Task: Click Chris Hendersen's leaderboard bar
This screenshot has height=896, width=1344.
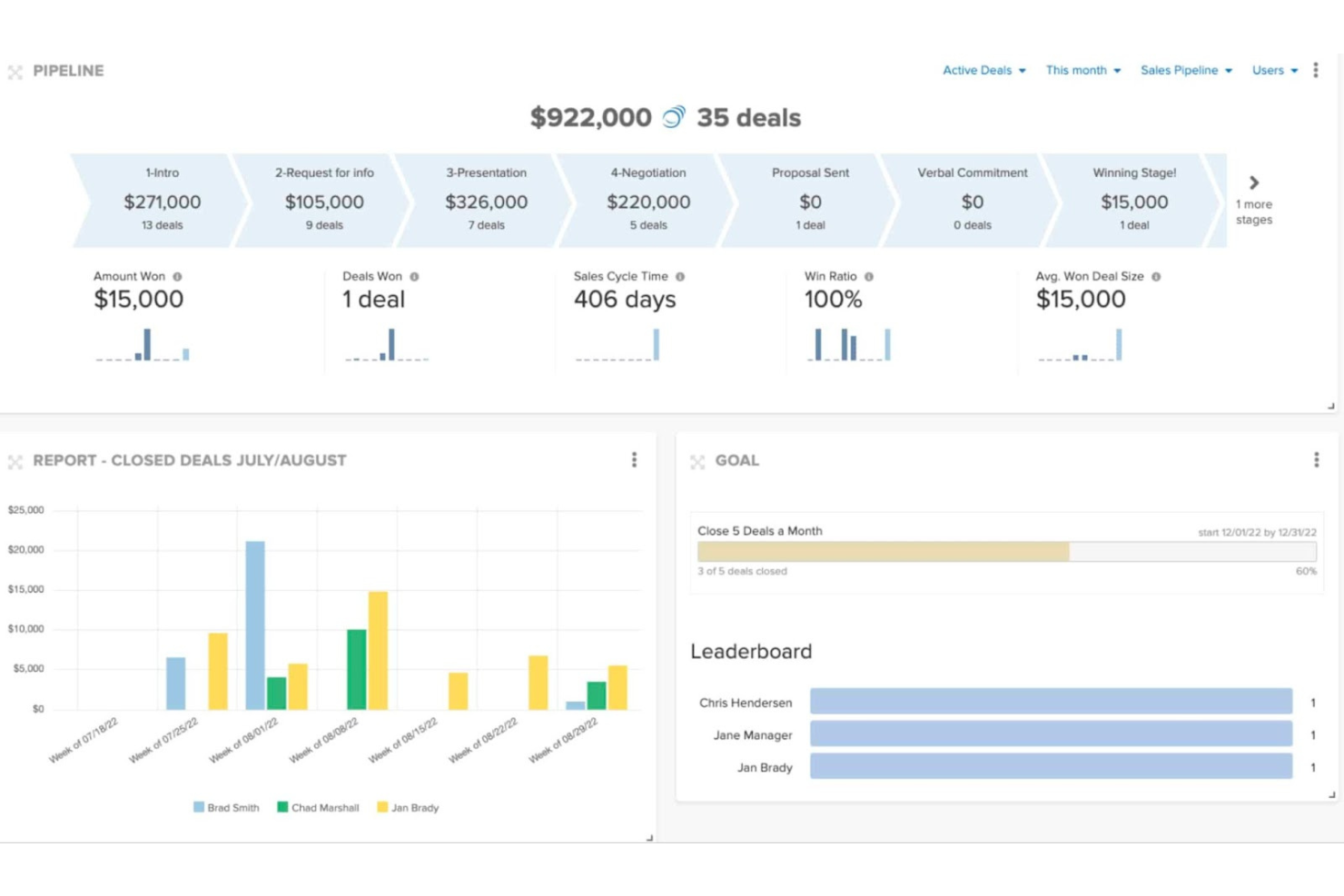Action: point(1051,702)
